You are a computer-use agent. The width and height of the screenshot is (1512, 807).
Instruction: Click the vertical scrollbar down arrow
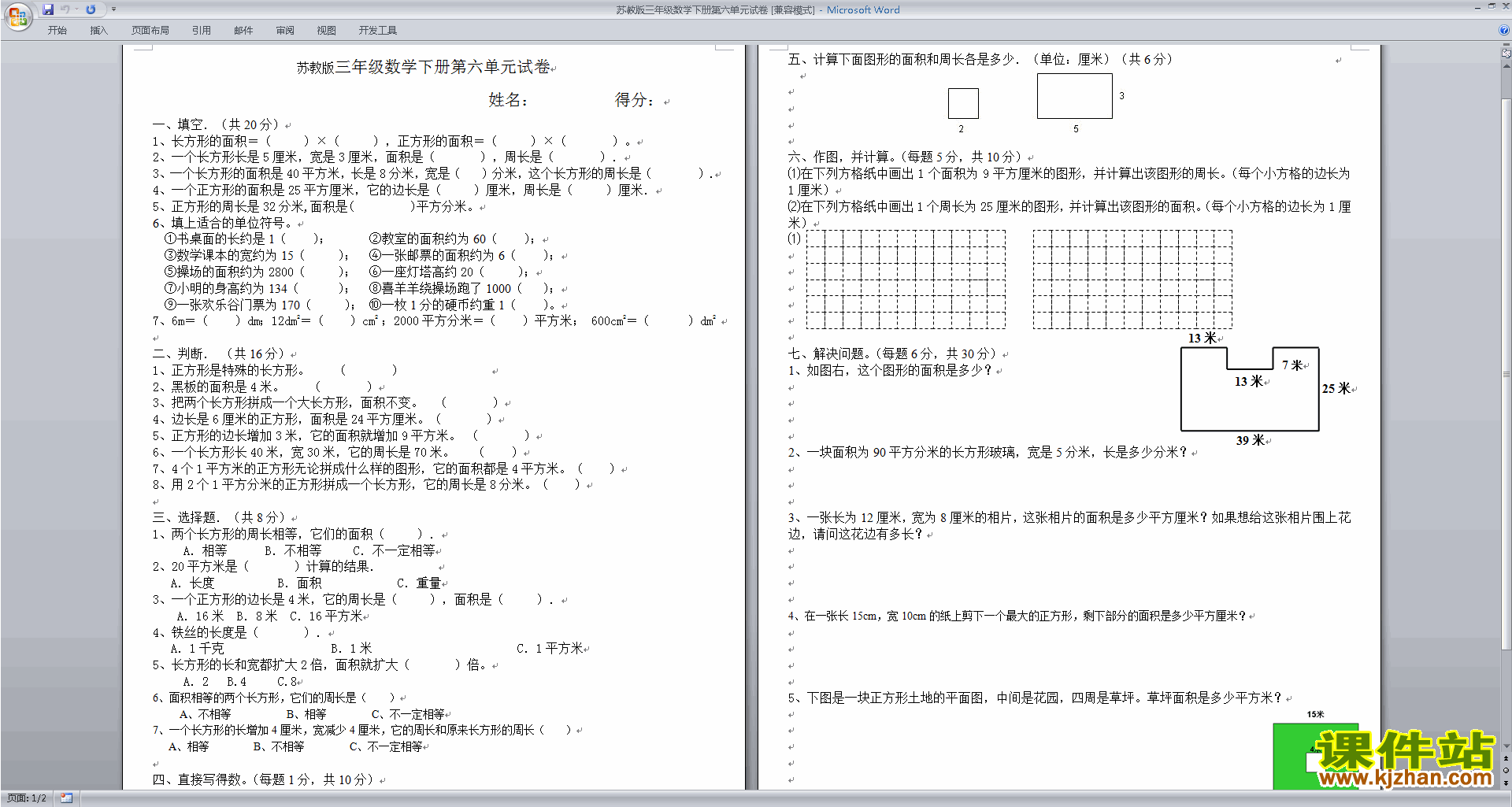(x=1506, y=746)
